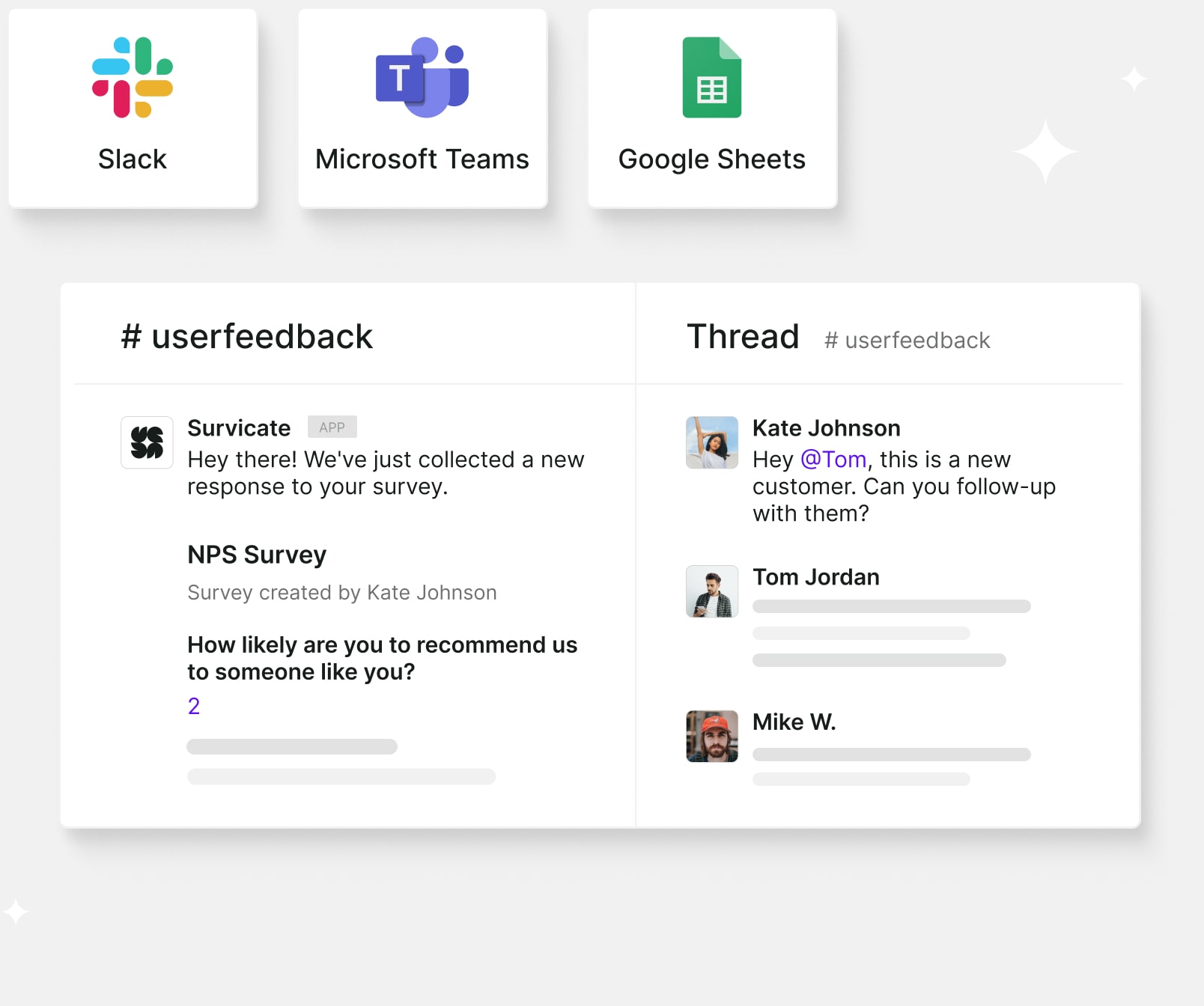Select the Microsoft Teams integration label

click(x=422, y=159)
